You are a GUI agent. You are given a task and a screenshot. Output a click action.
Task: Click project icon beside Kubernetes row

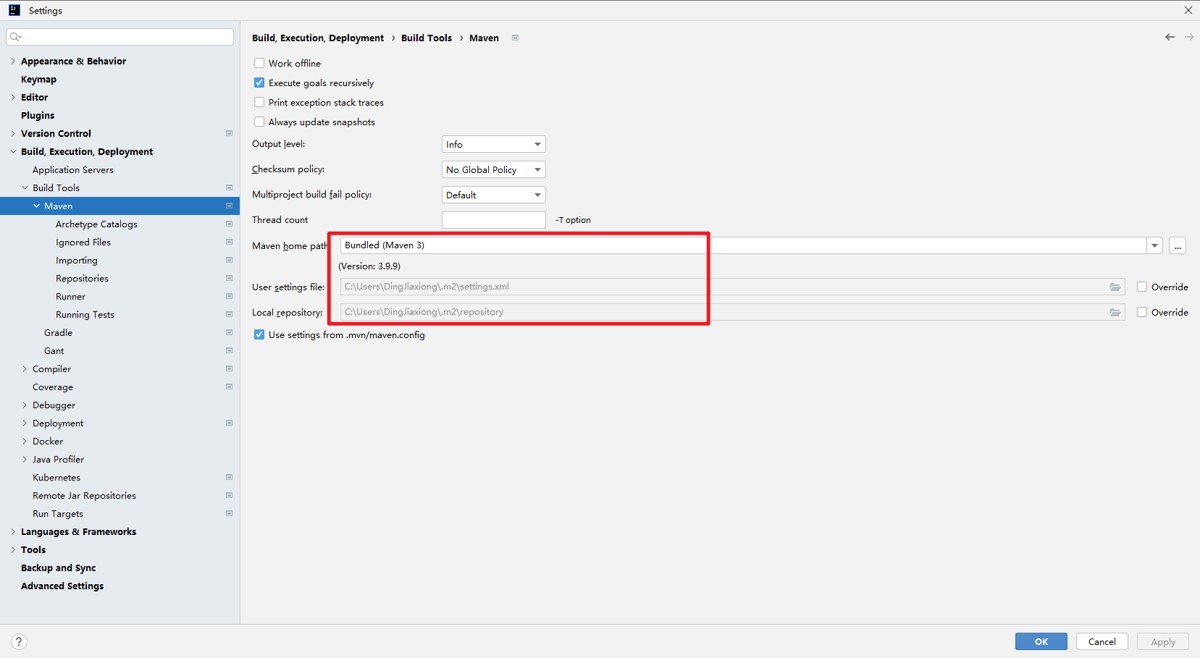tap(229, 477)
